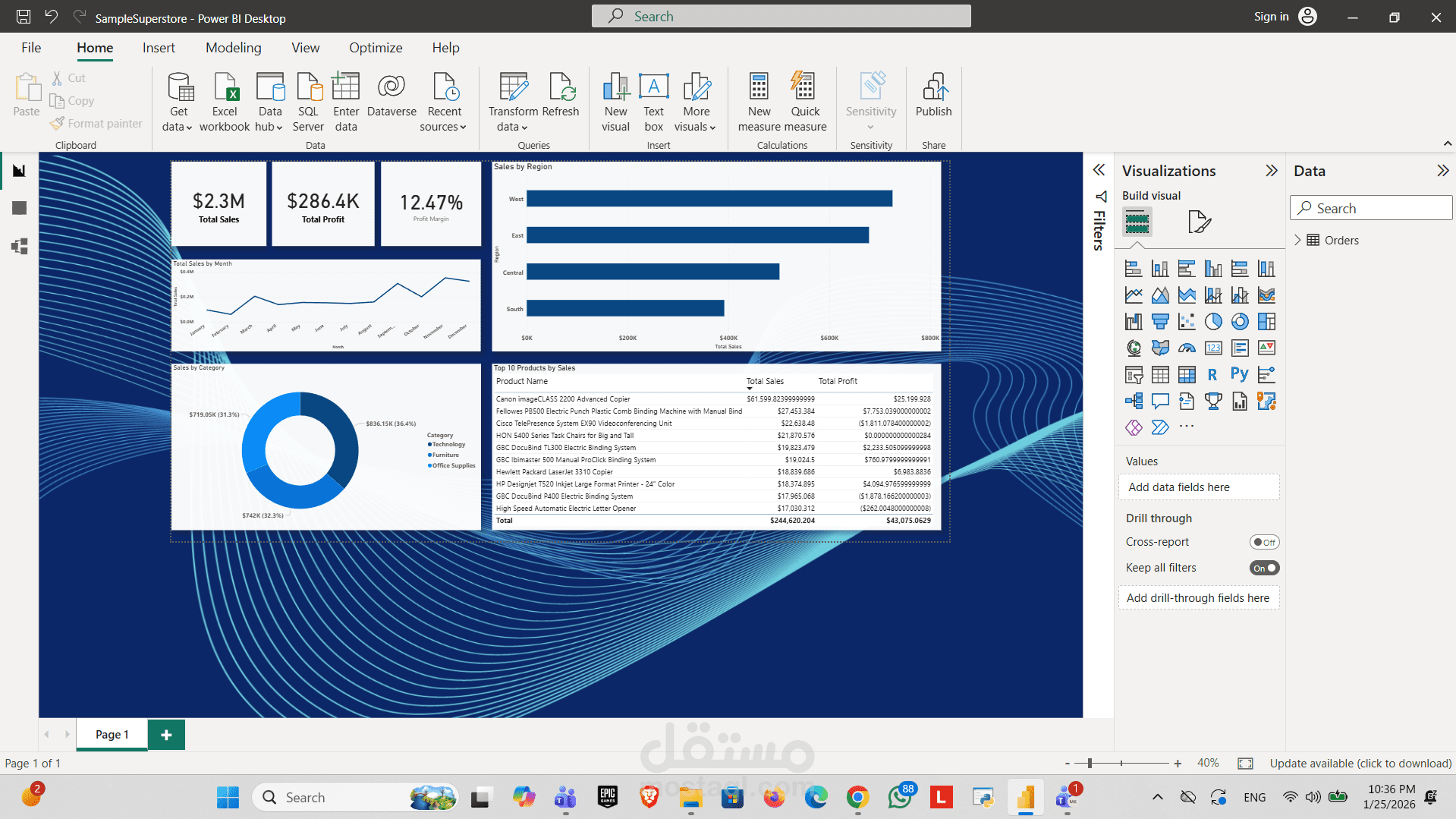The height and width of the screenshot is (819, 1456).
Task: Click the title bar Search box
Action: pos(781,16)
